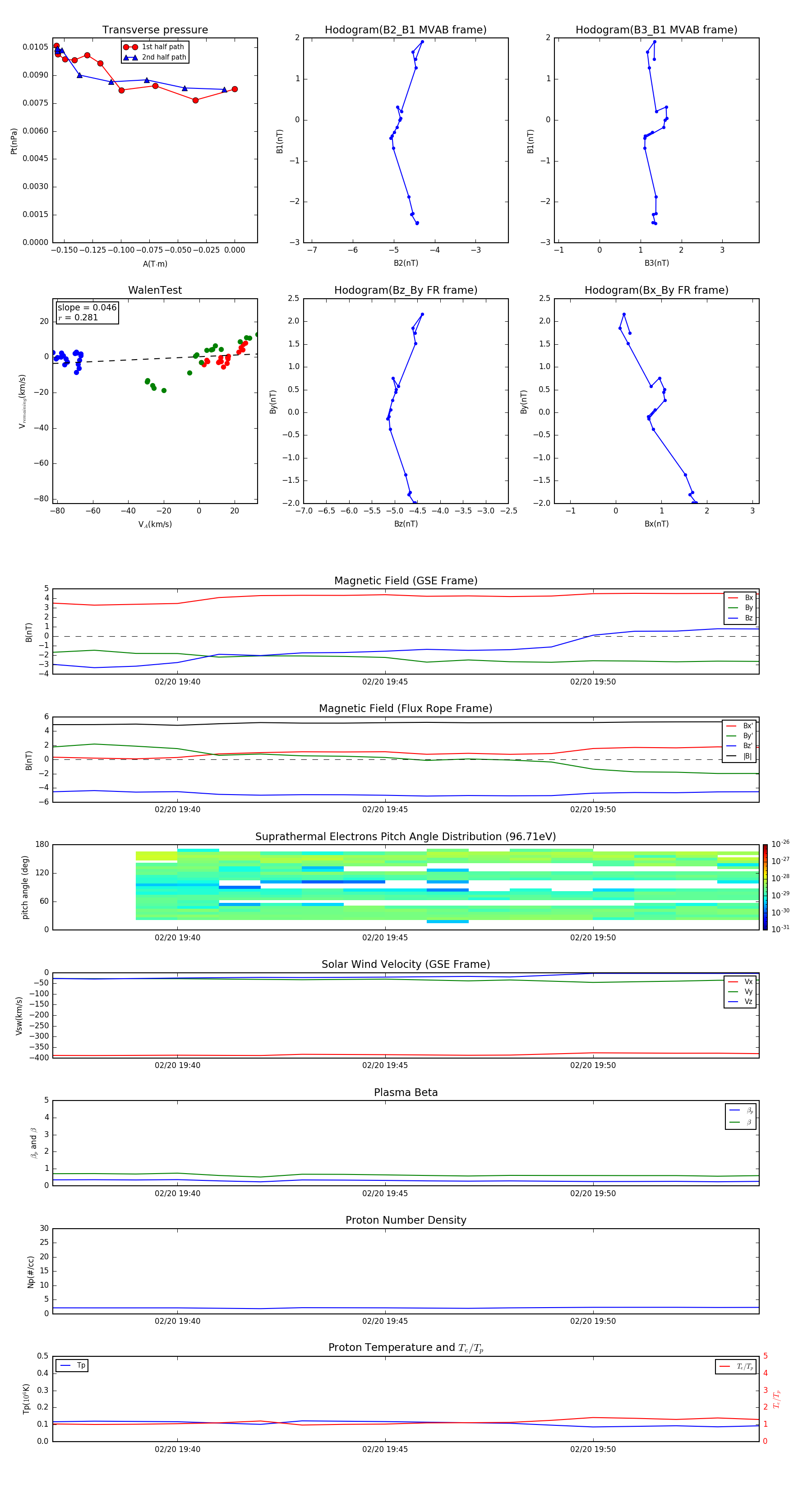Select the 'Tp' legend entry

[72, 1365]
